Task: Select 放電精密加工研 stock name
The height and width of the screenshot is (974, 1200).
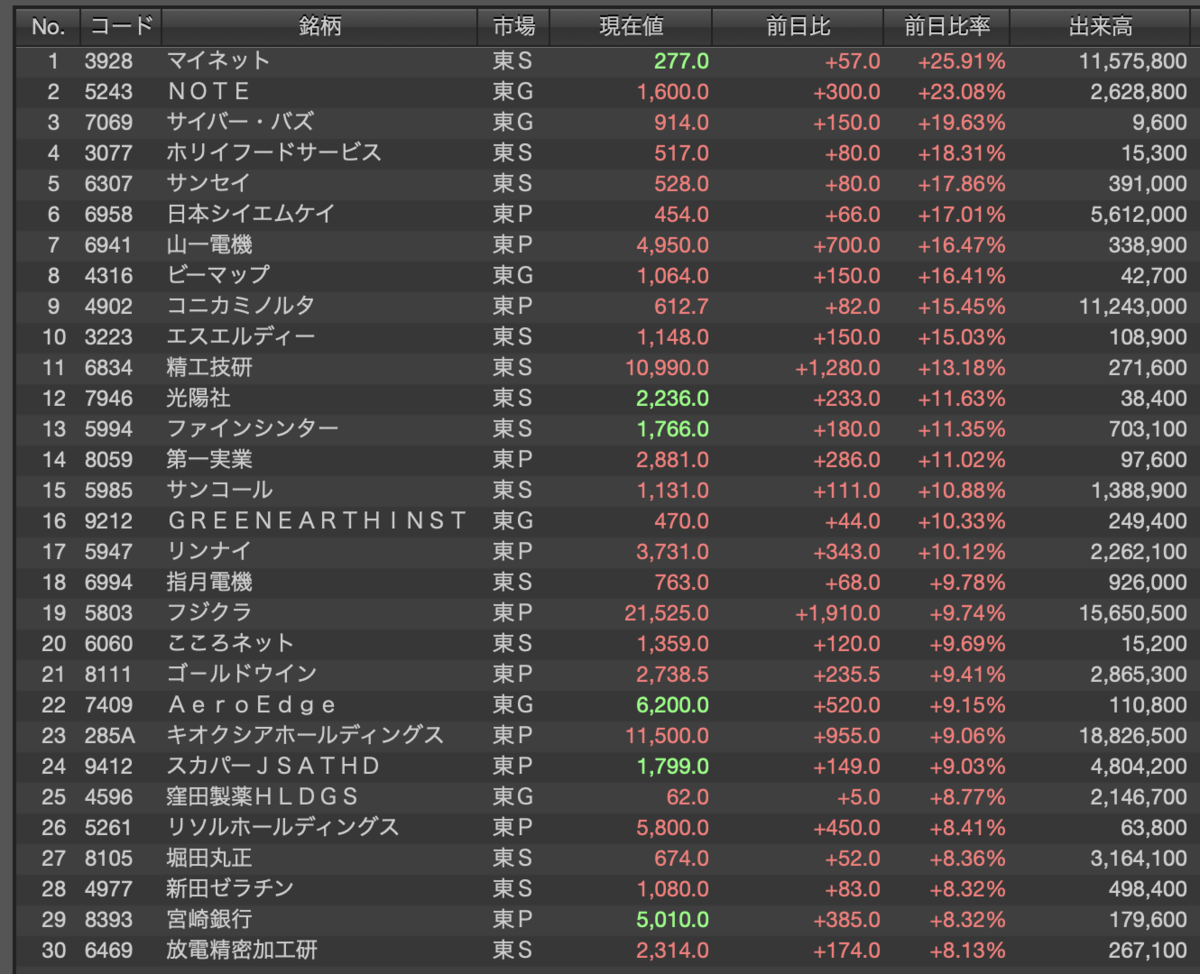Action: (242, 950)
